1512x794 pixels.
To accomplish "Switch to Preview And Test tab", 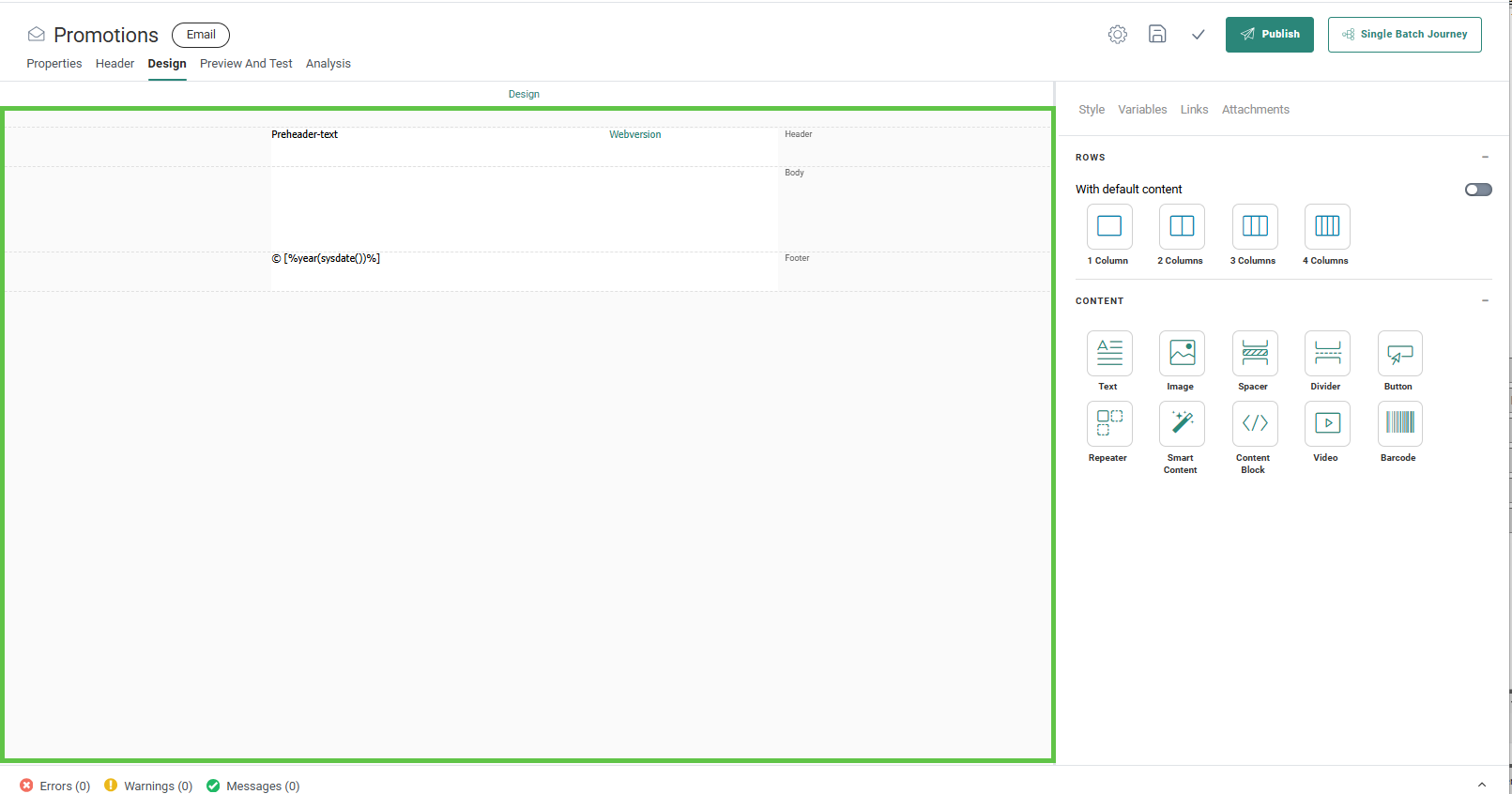I will pyautogui.click(x=246, y=64).
